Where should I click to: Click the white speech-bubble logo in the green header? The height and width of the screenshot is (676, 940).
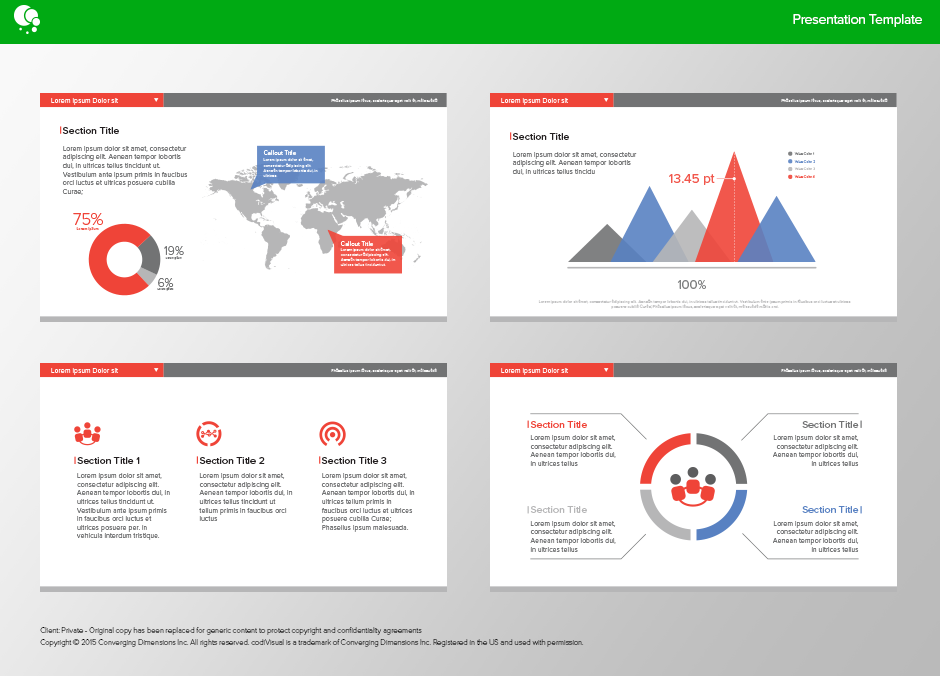28,19
